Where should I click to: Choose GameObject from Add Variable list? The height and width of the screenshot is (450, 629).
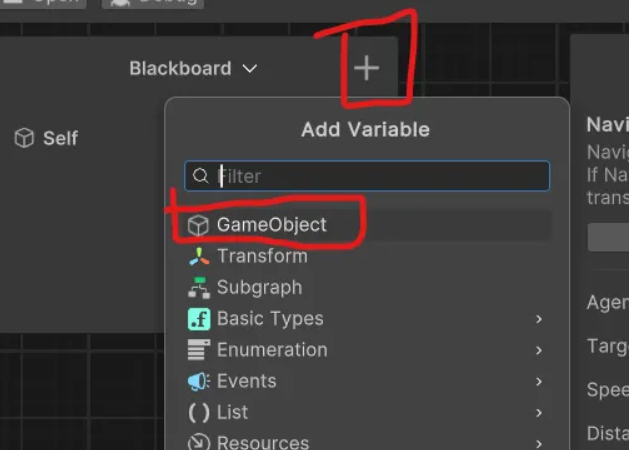(x=271, y=225)
